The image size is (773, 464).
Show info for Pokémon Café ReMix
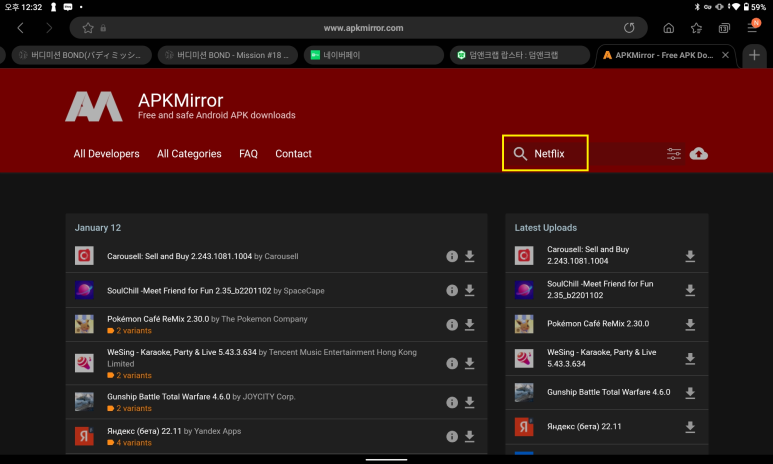[x=452, y=324]
